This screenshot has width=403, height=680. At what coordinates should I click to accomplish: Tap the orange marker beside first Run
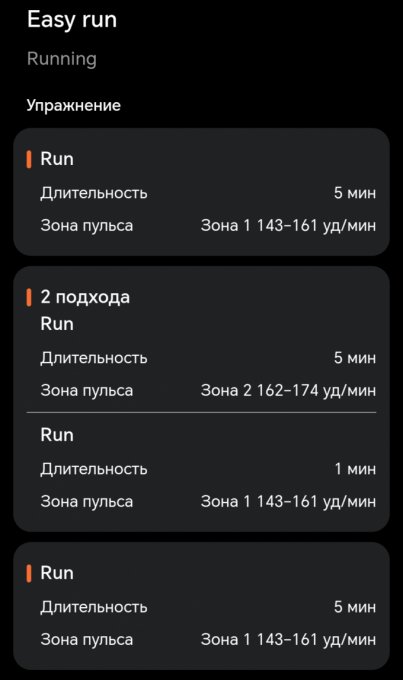tap(29, 159)
